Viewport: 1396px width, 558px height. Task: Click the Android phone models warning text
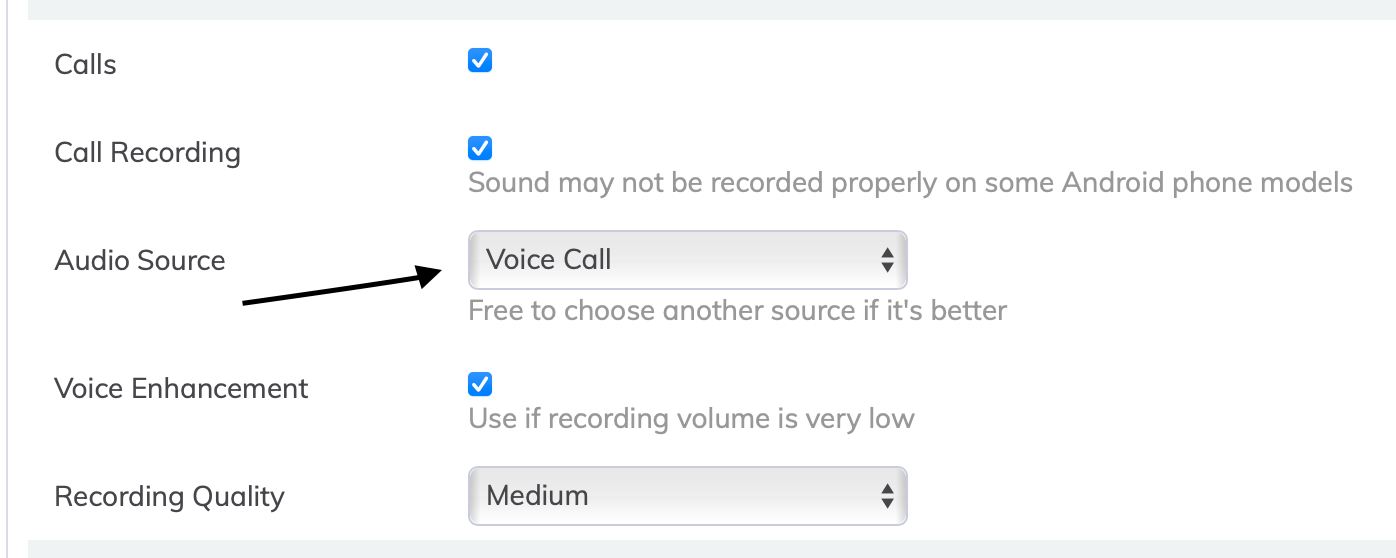910,183
